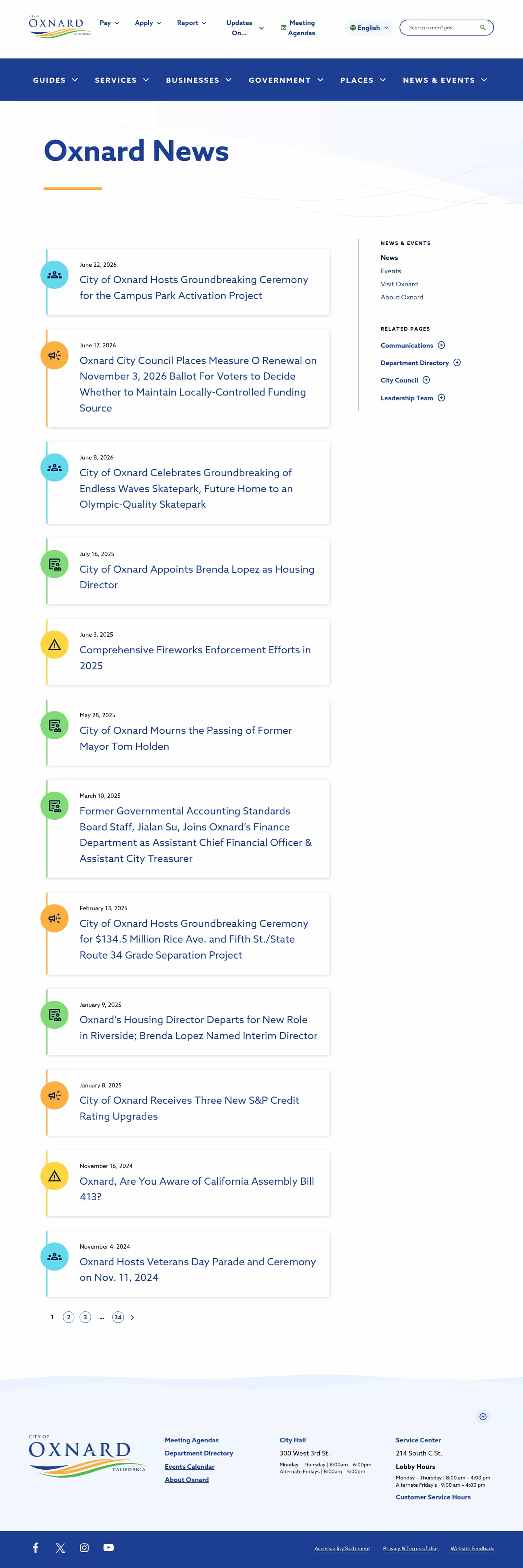Image resolution: width=523 pixels, height=1568 pixels.
Task: Expand the Government menu
Action: click(x=286, y=80)
